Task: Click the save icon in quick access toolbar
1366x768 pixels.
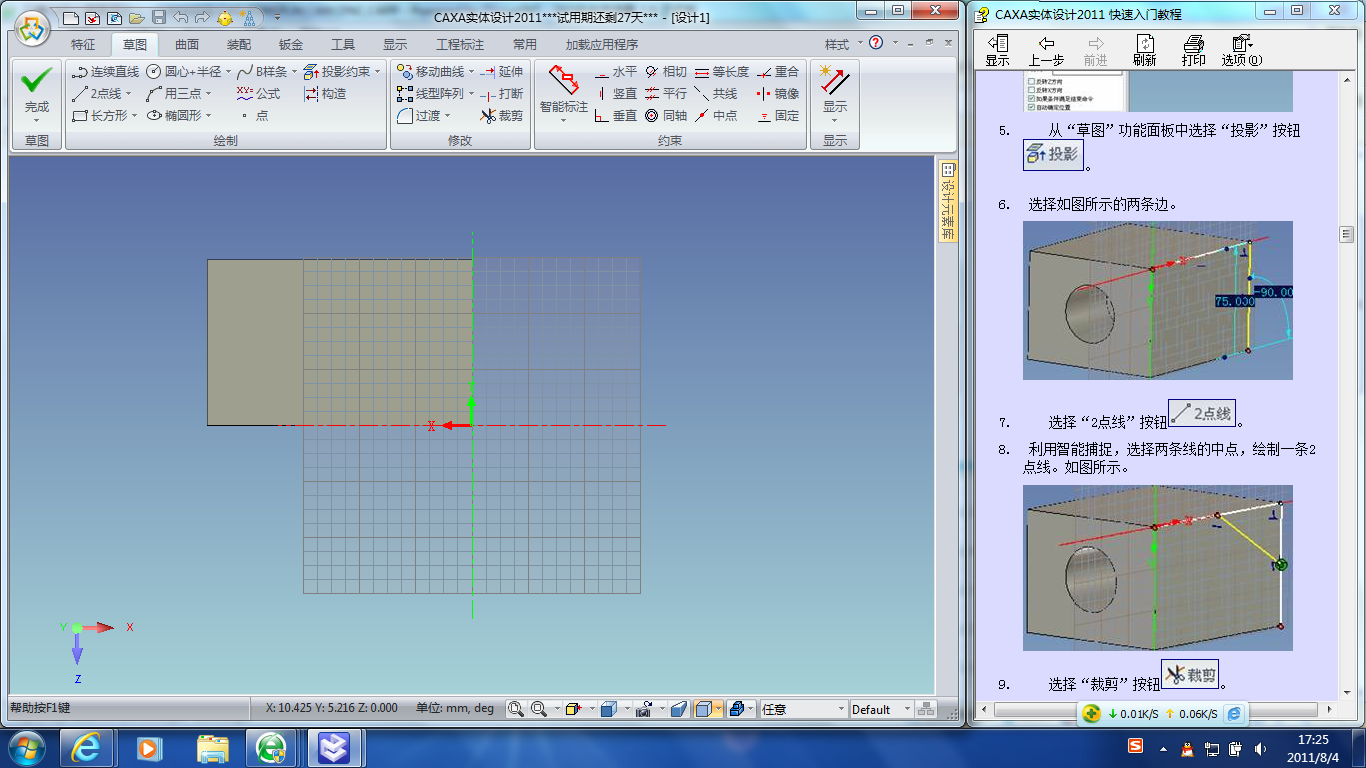Action: click(158, 18)
